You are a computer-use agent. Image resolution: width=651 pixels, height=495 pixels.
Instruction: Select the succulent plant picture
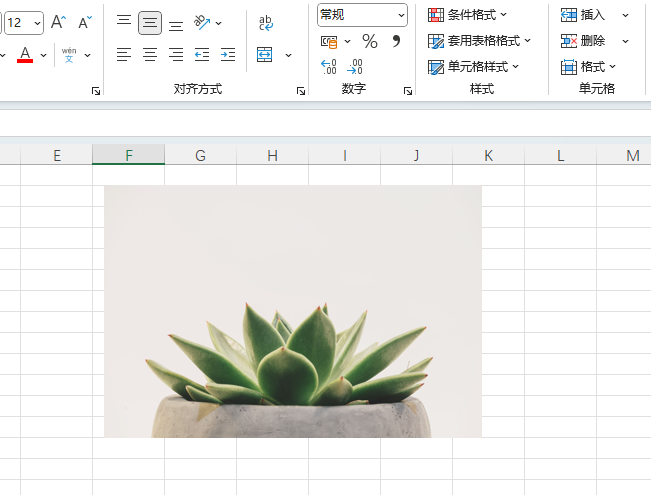click(x=293, y=311)
